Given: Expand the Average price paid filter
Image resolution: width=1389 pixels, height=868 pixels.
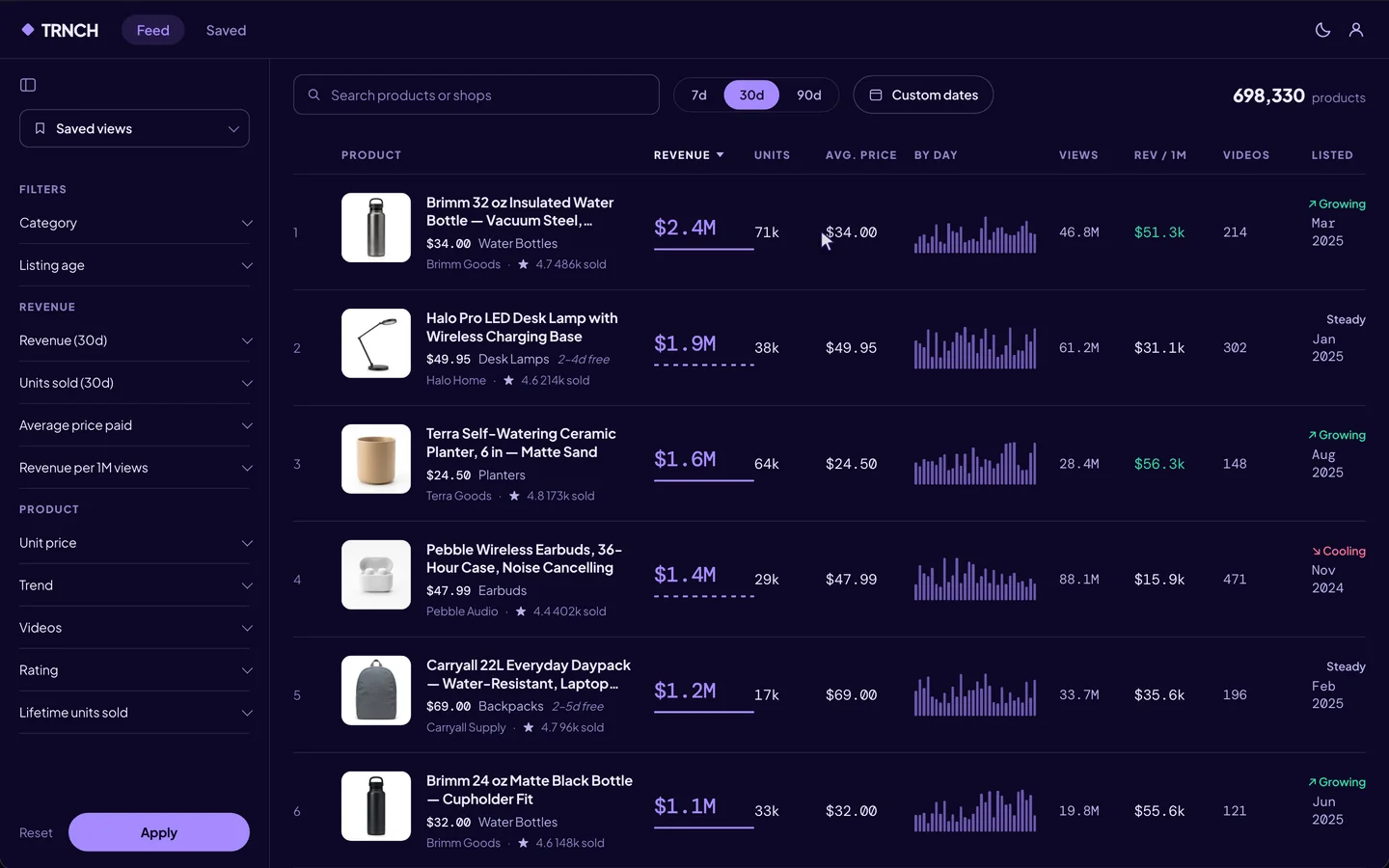Looking at the screenshot, I should (134, 425).
